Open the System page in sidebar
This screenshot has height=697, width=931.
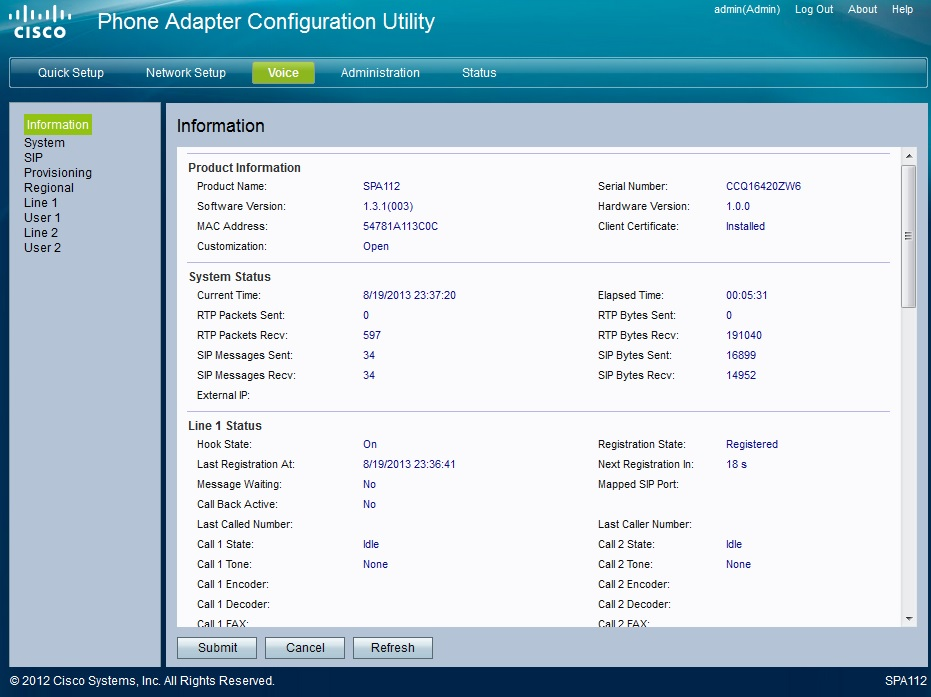tap(44, 142)
